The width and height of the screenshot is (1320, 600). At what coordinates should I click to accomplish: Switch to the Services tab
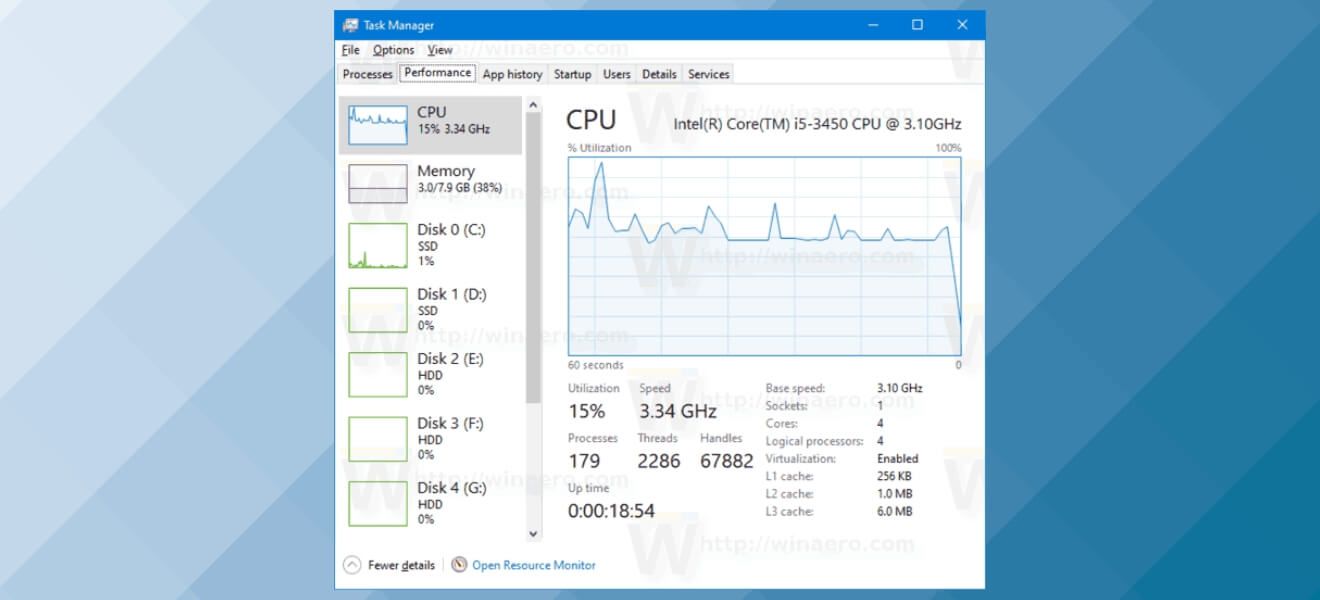pyautogui.click(x=708, y=73)
